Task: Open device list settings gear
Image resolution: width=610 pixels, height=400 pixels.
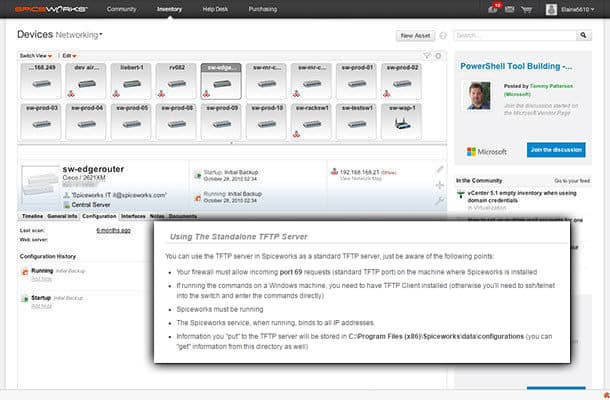Action: pos(438,56)
